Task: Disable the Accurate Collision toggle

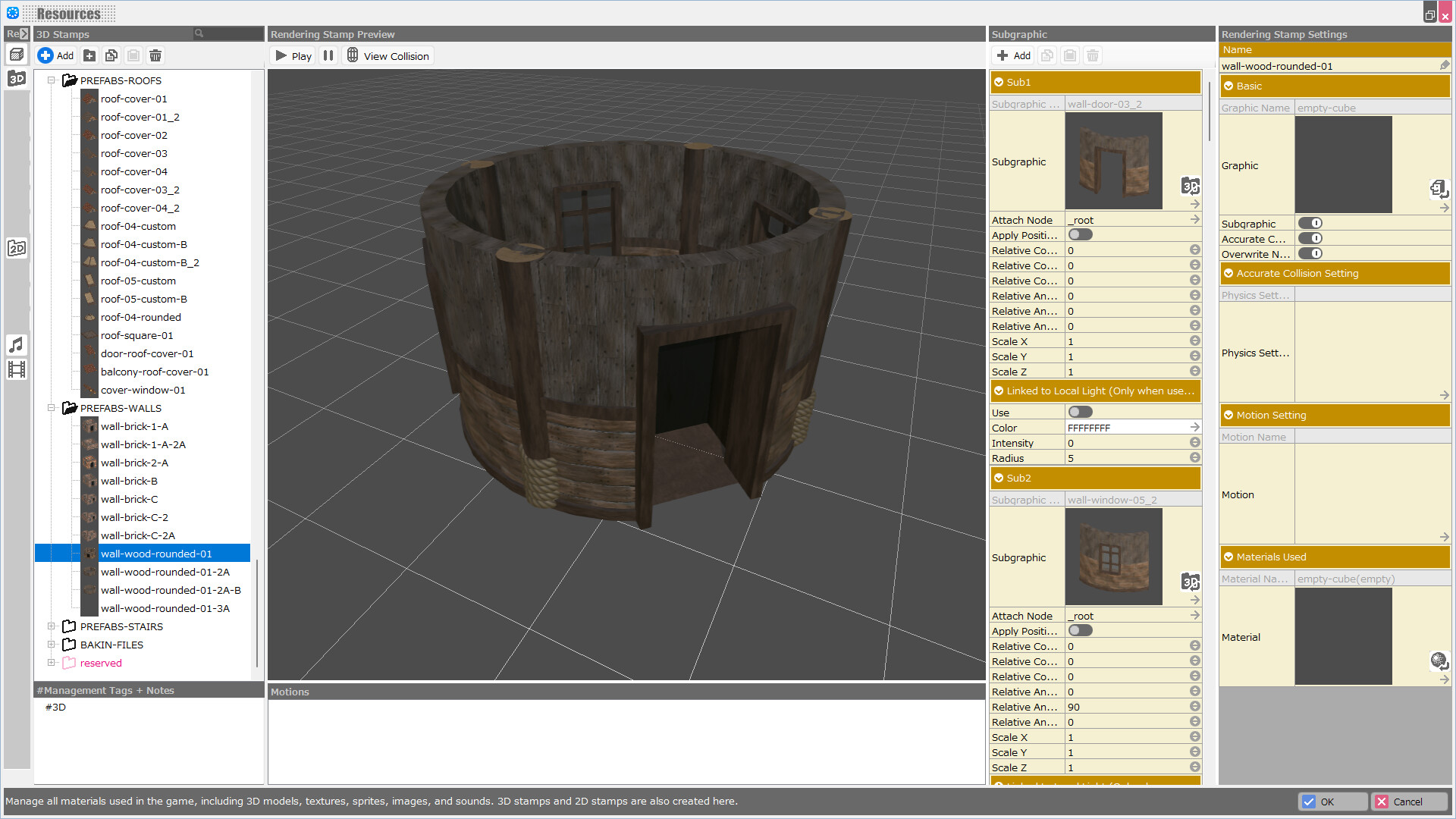Action: 1310,238
